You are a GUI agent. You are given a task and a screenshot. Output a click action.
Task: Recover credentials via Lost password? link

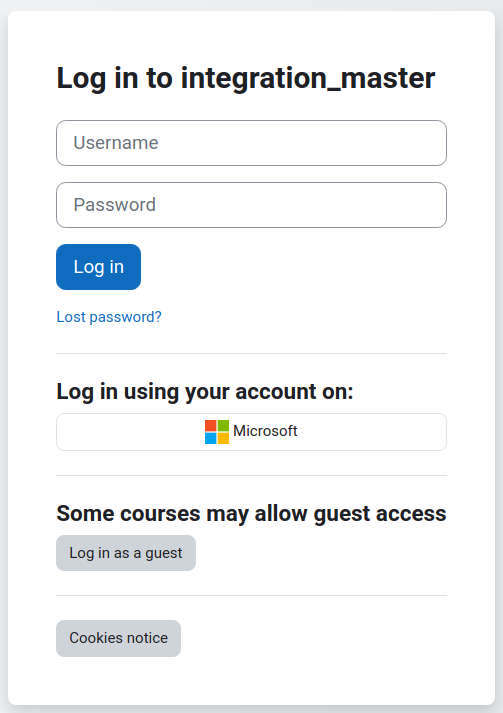tap(109, 317)
